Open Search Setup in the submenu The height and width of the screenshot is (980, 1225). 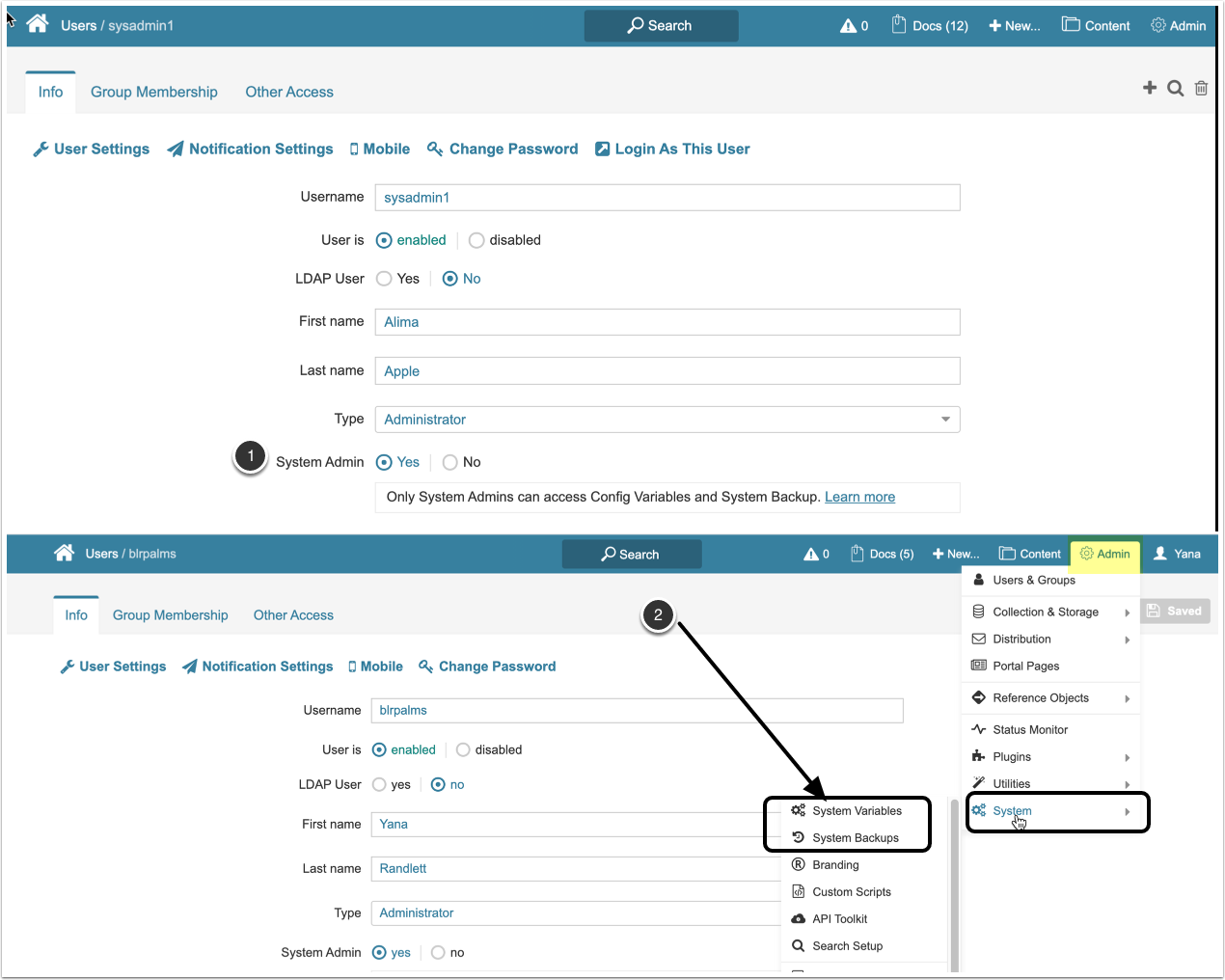point(848,946)
